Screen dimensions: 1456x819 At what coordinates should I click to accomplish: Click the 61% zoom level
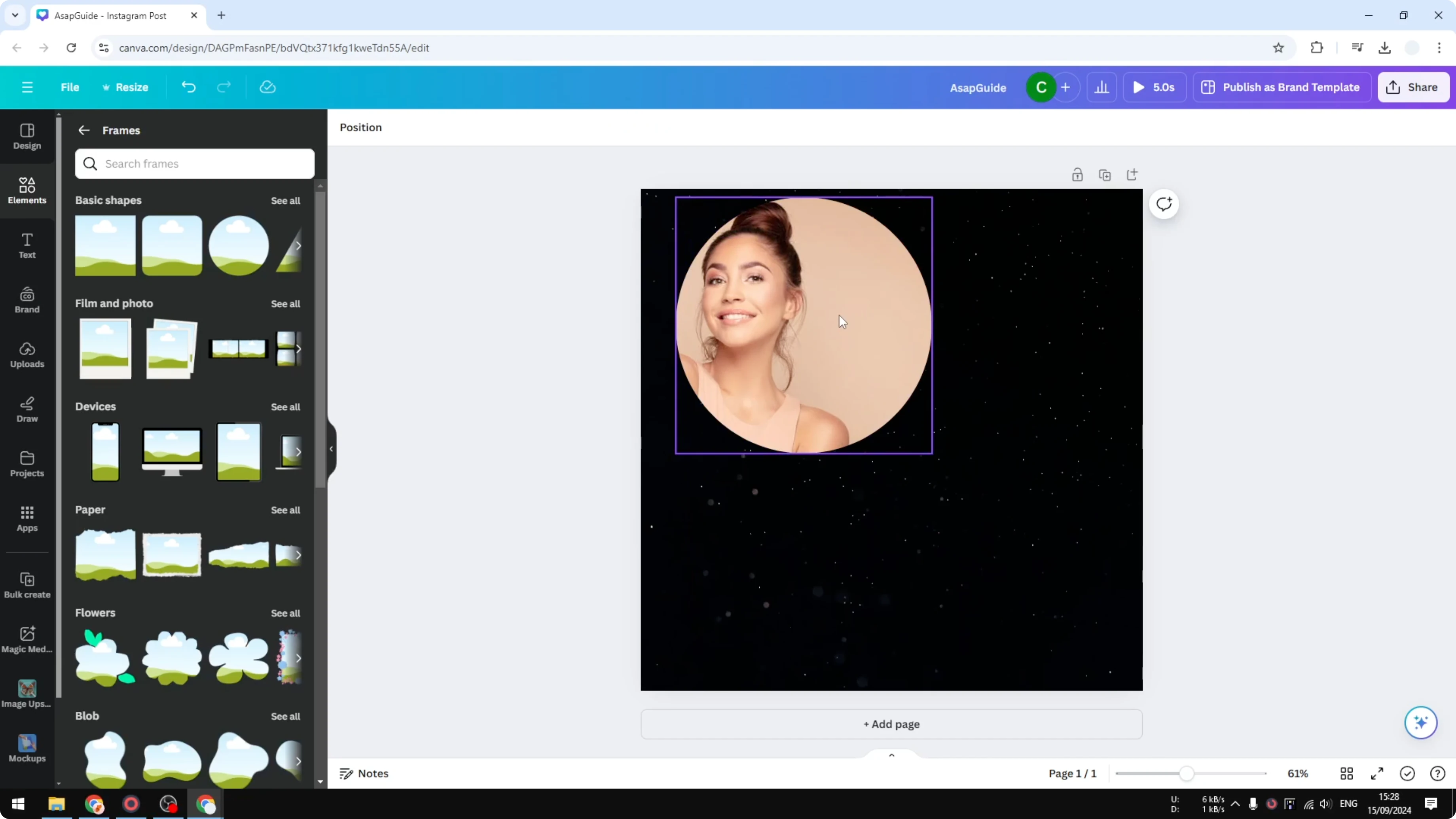click(x=1298, y=773)
